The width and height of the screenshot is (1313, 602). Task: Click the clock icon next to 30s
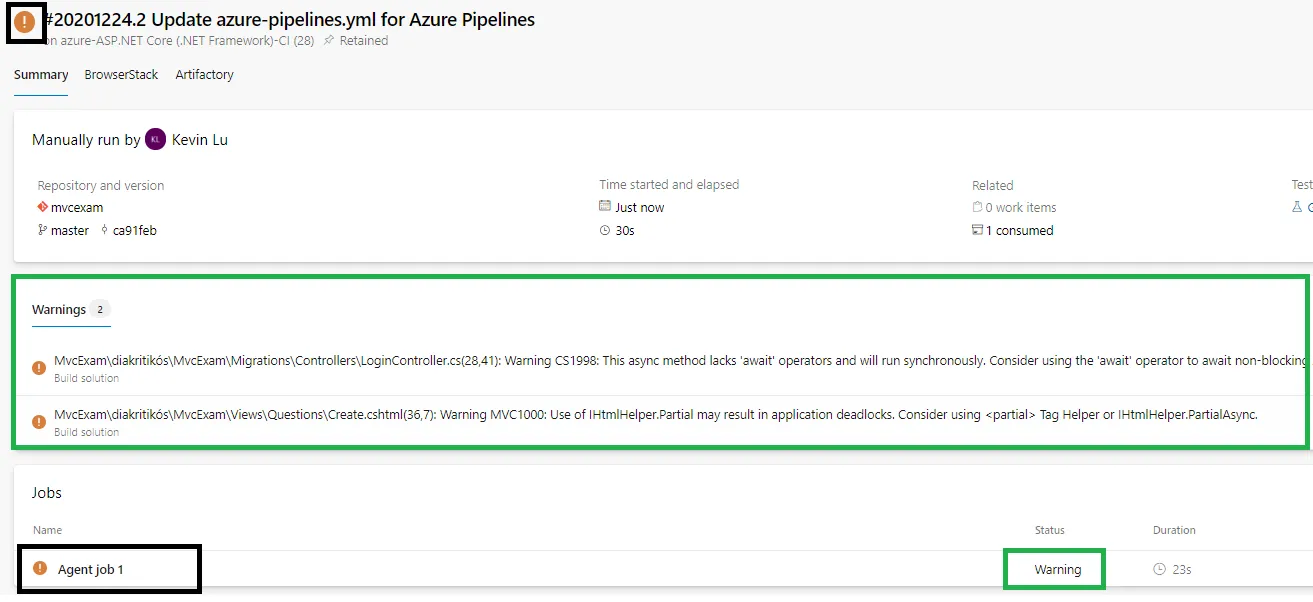point(605,230)
